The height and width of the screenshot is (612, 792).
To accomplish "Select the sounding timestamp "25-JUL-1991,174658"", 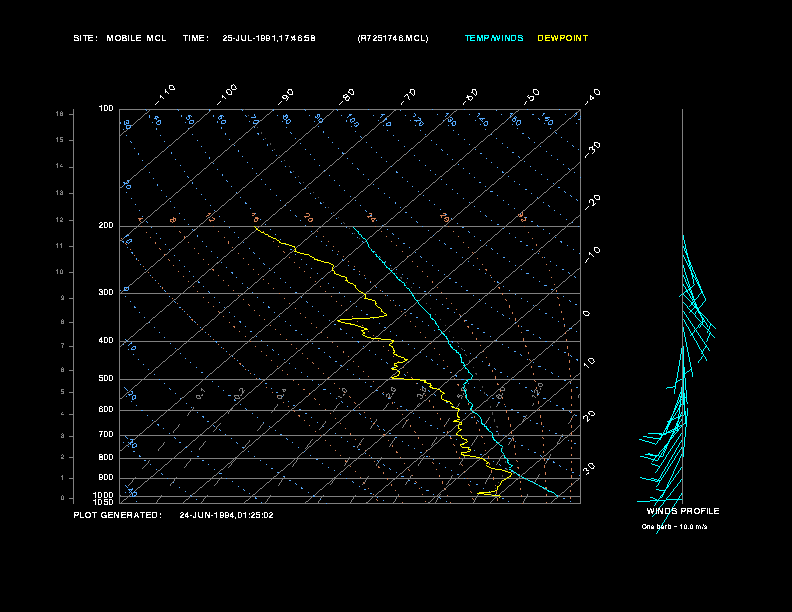I will tap(269, 38).
